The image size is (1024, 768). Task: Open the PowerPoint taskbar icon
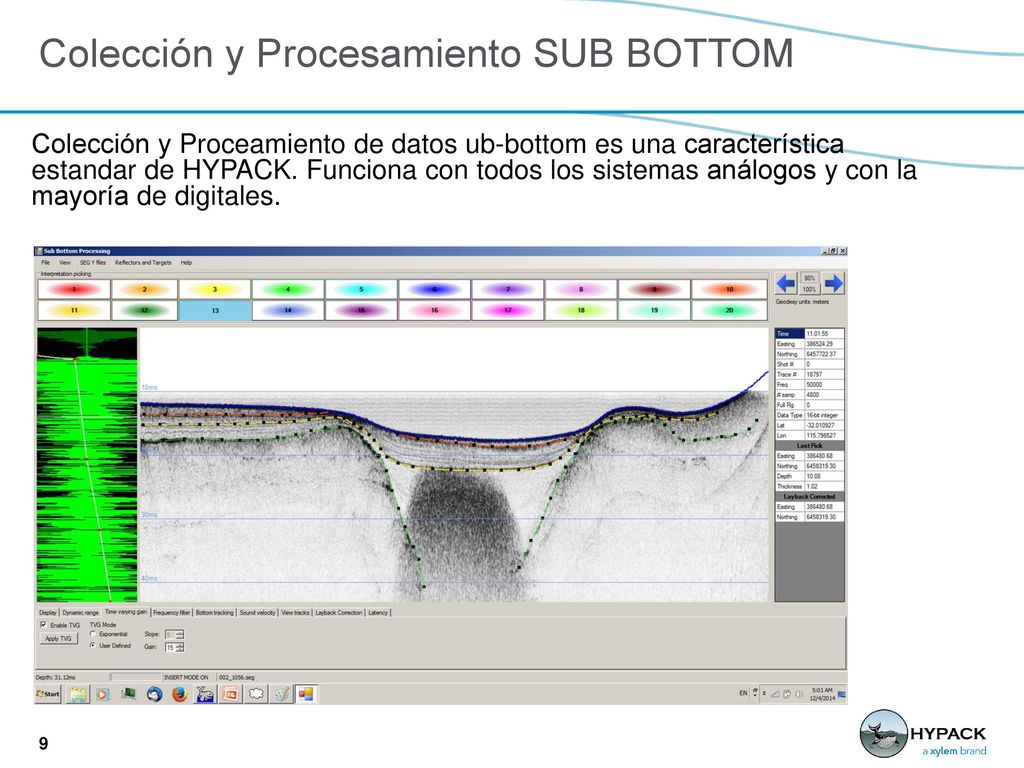pyautogui.click(x=230, y=694)
